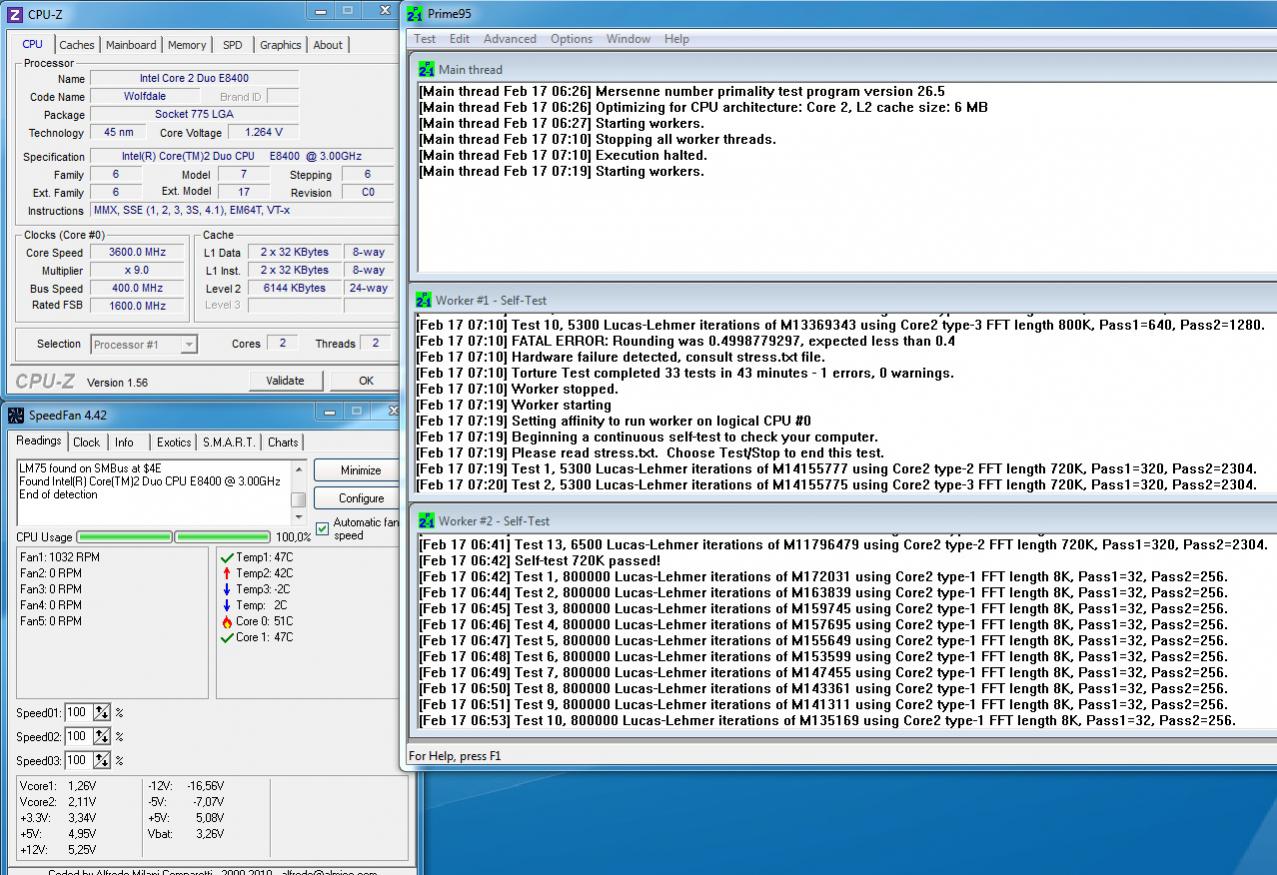Click the SpeedFan log scrollbar down arrow

298,518
